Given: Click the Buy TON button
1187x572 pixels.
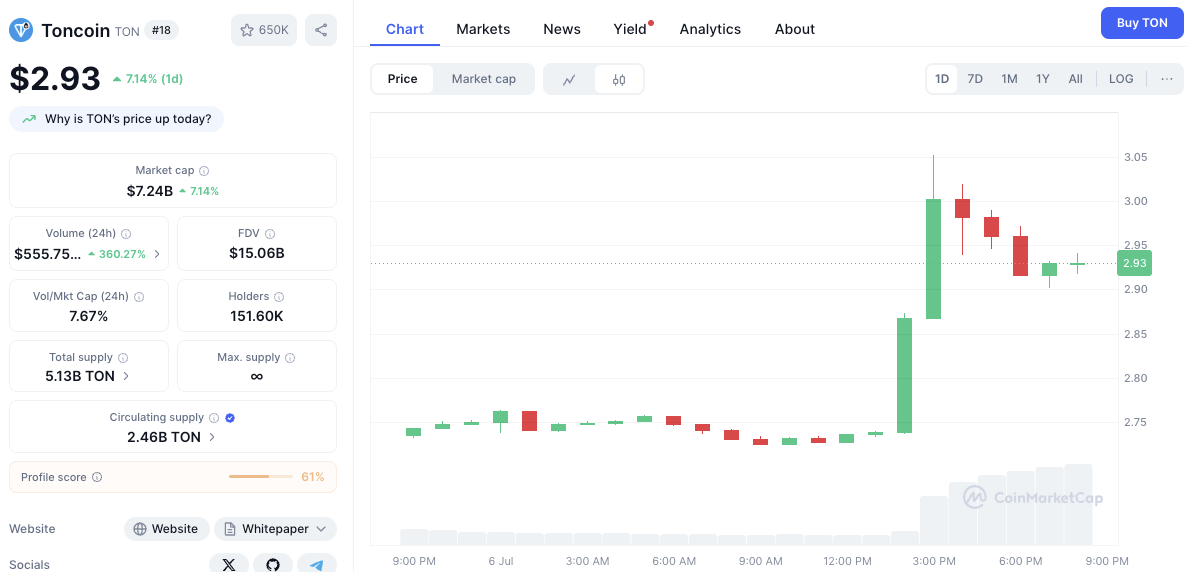Looking at the screenshot, I should (1142, 23).
